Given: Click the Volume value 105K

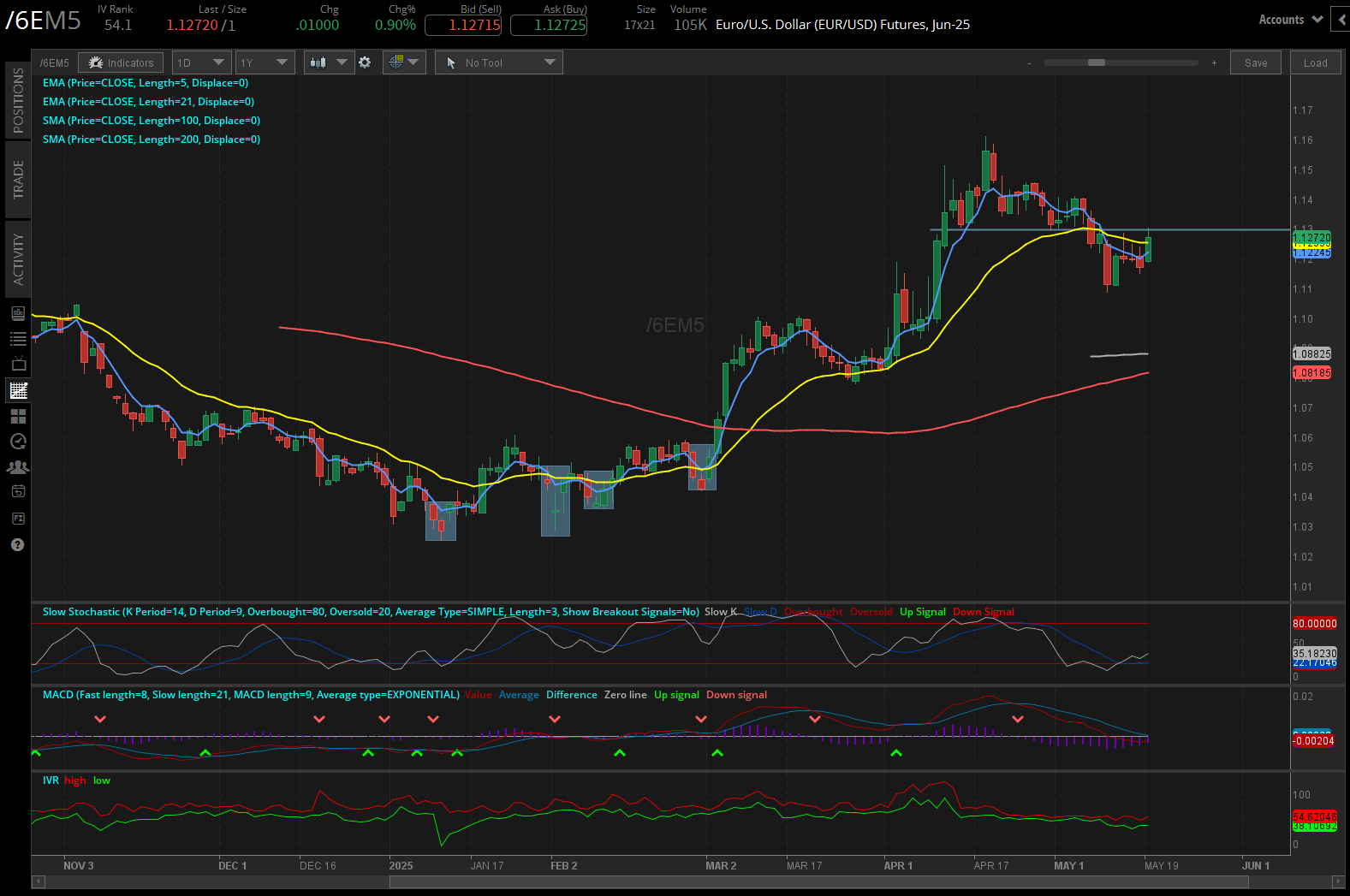Looking at the screenshot, I should [x=690, y=25].
